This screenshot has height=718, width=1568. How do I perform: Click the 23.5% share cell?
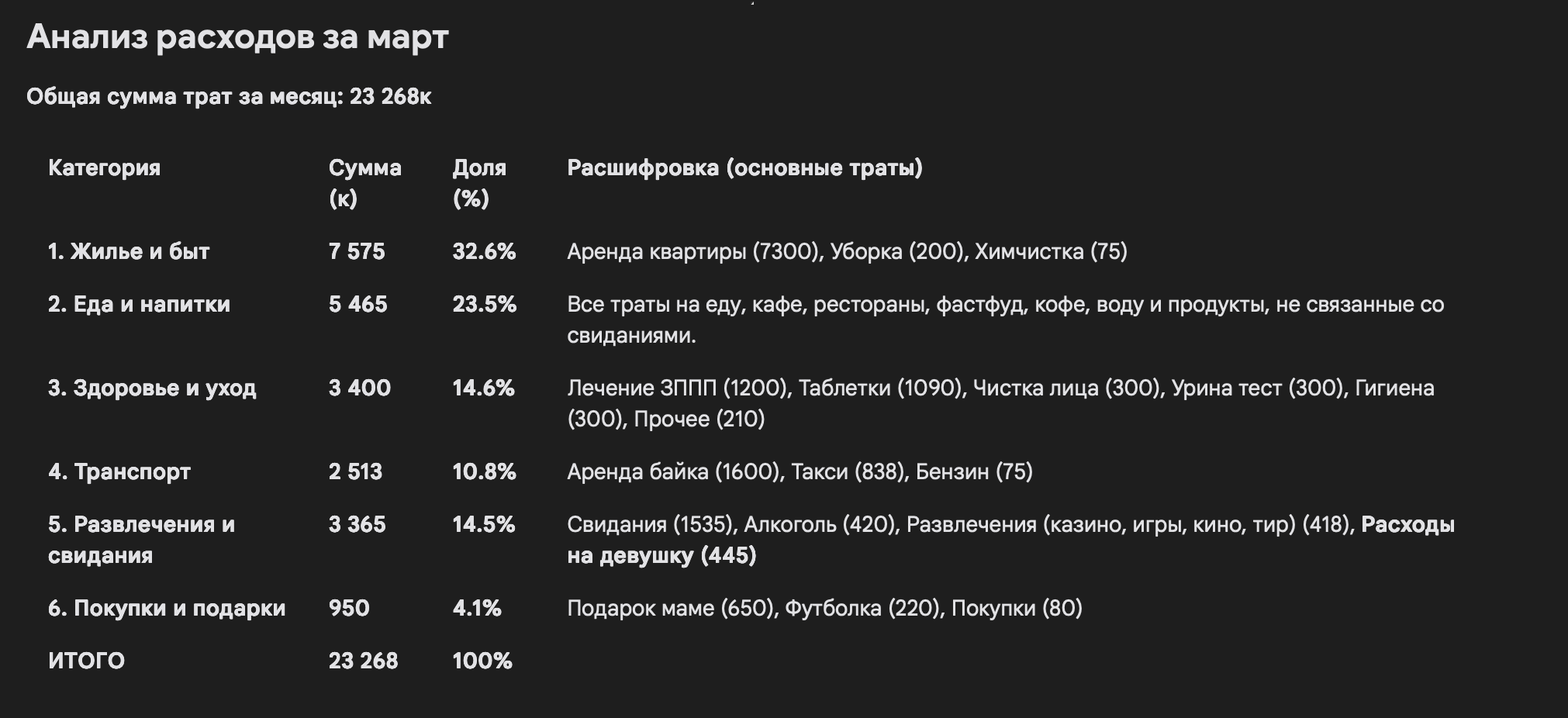485,304
